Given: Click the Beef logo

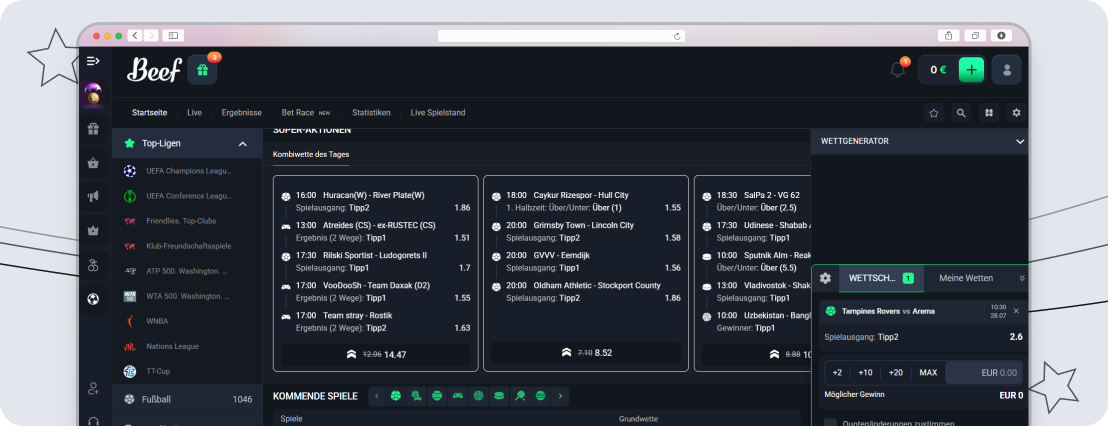Looking at the screenshot, I should tap(153, 69).
